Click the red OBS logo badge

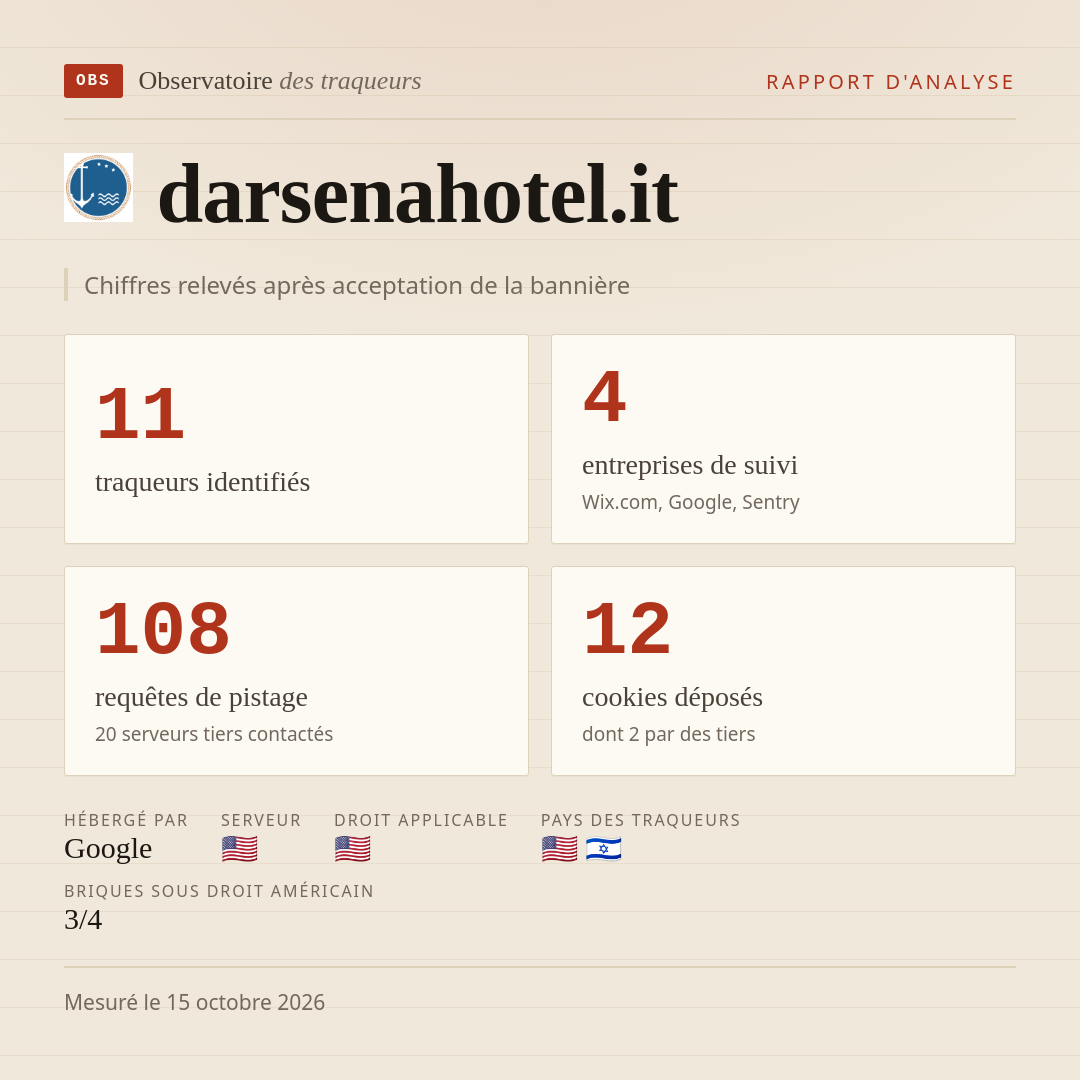point(94,81)
